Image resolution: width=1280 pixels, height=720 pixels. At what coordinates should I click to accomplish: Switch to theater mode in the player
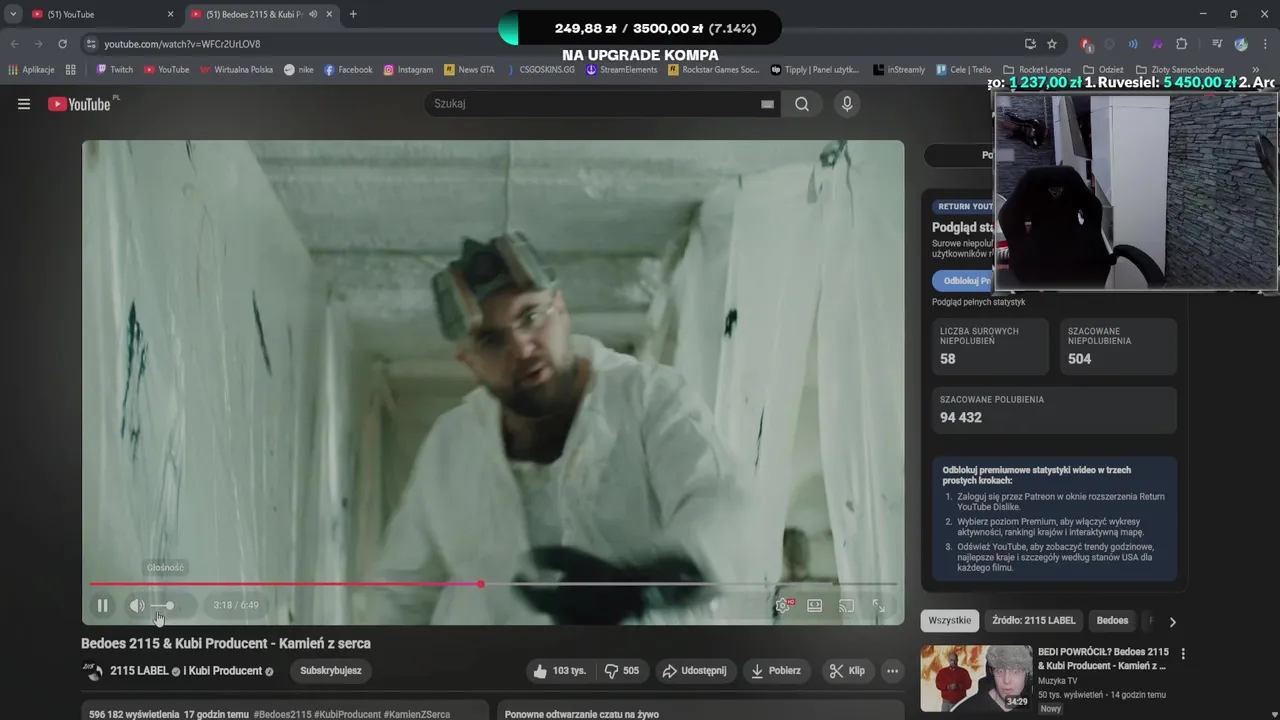click(x=815, y=605)
